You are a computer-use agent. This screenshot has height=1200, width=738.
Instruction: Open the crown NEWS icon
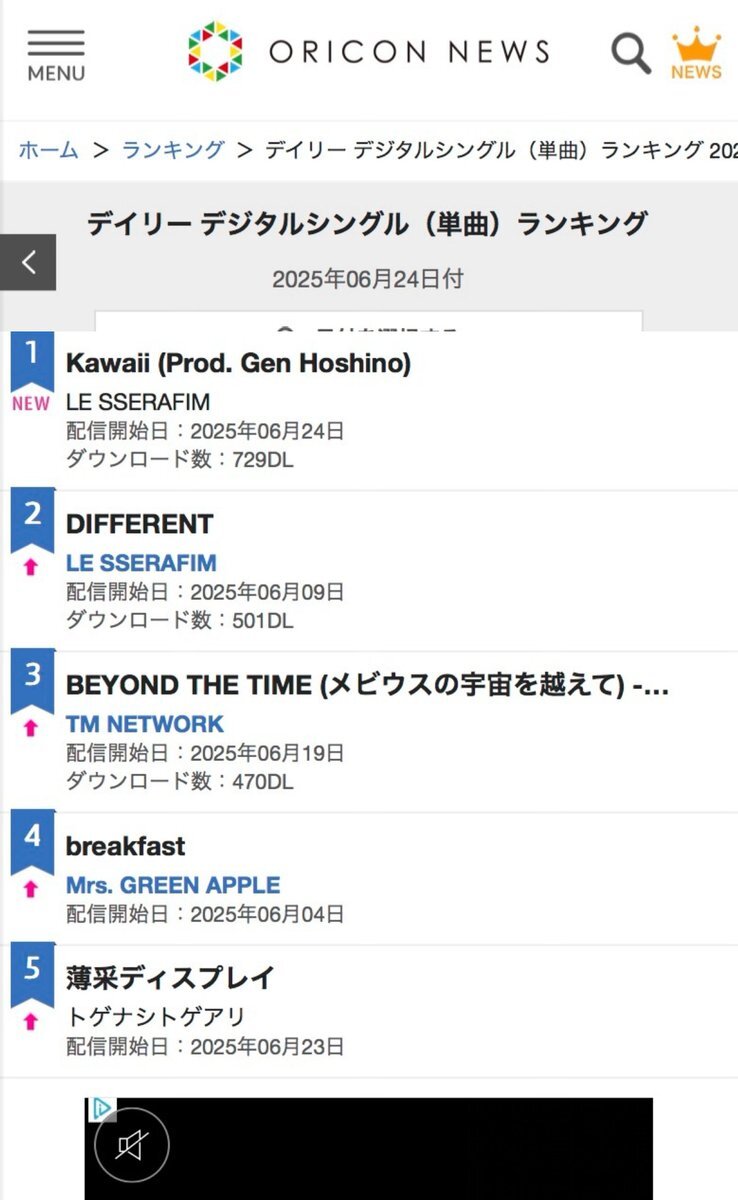pos(696,53)
